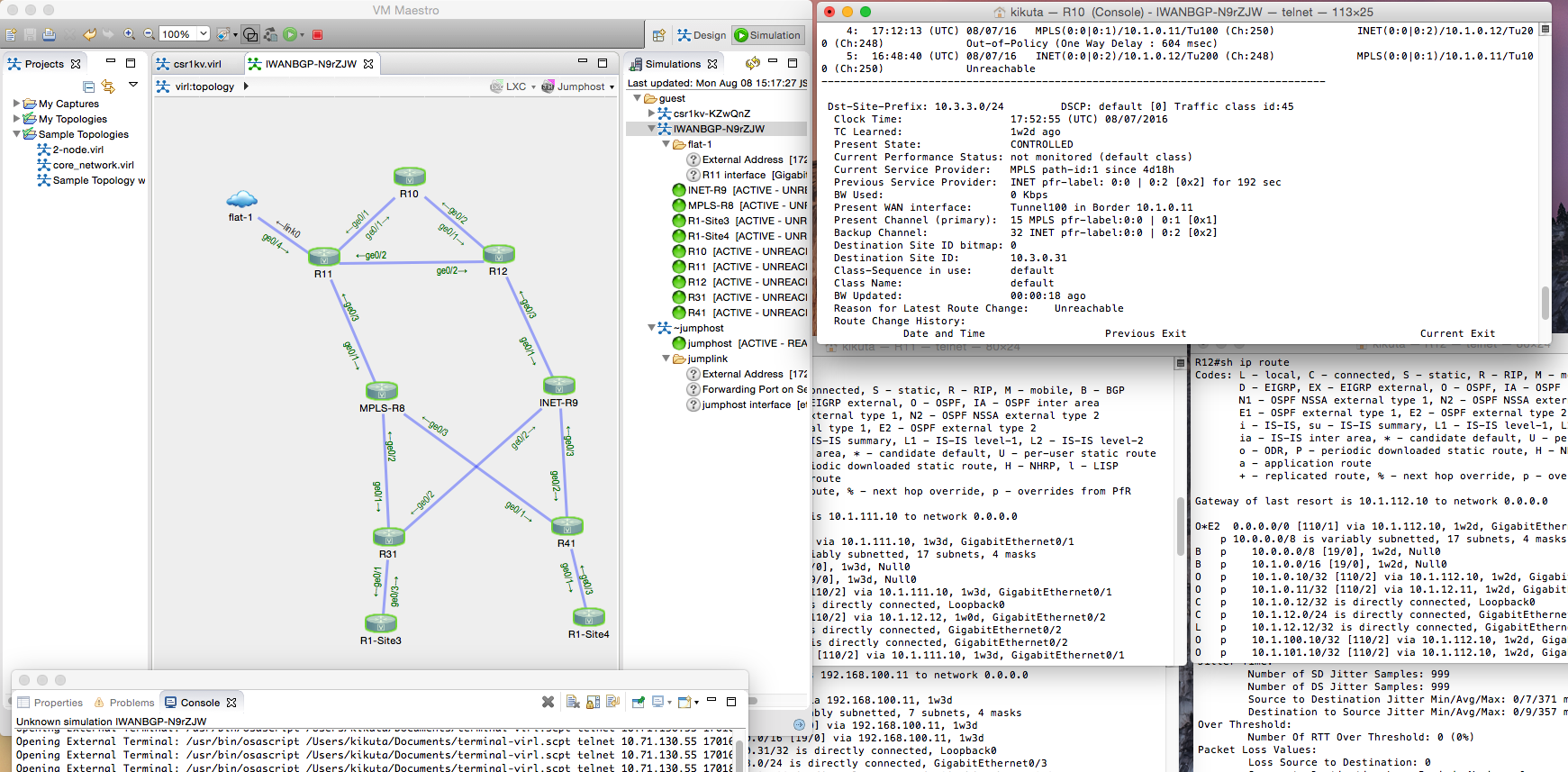Refresh the Simulations panel list
The height and width of the screenshot is (772, 1568).
click(x=752, y=63)
